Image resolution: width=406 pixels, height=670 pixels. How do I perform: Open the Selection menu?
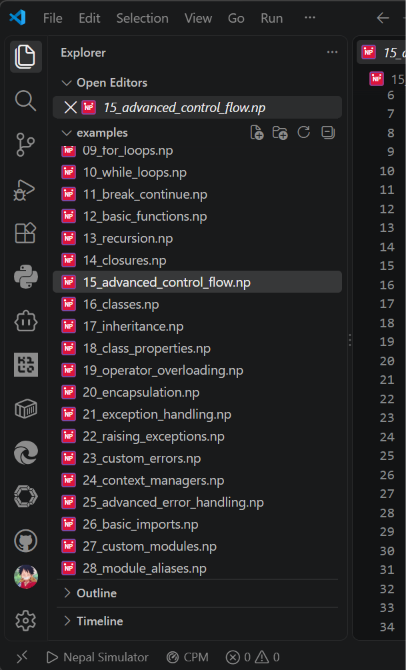[142, 18]
